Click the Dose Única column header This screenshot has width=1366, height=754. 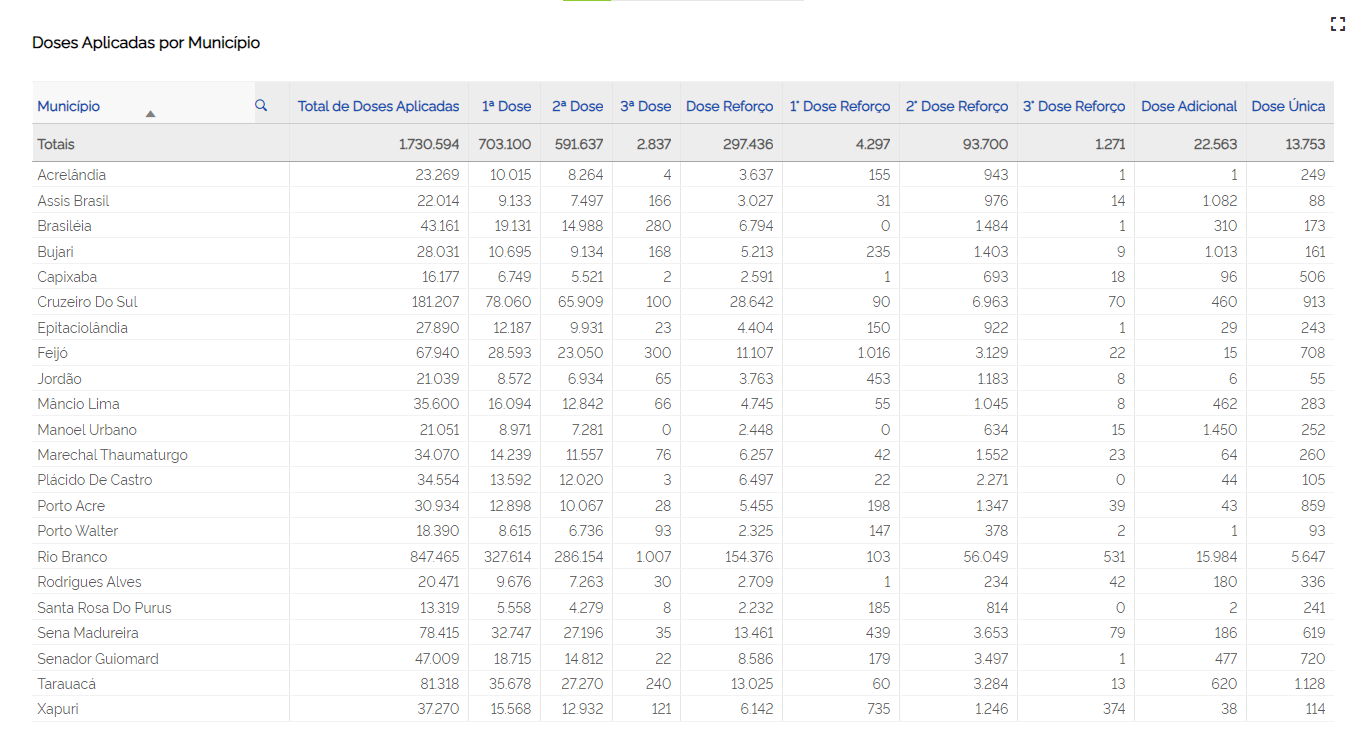pos(1288,106)
